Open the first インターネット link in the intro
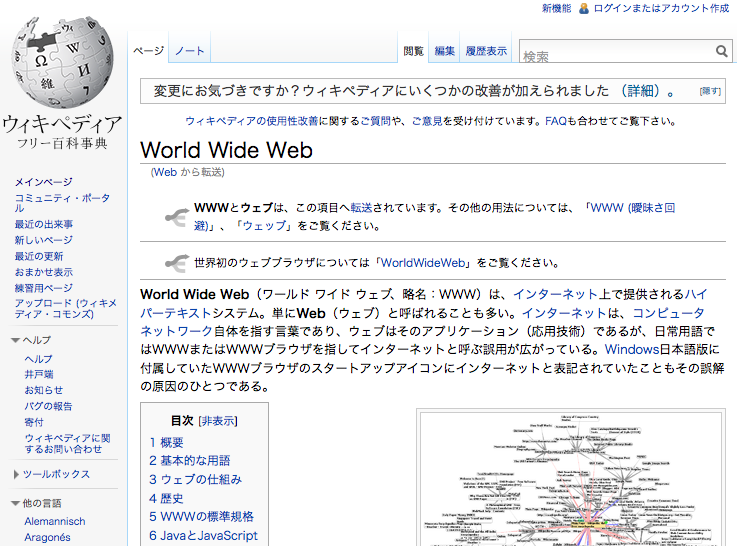Viewport: 737px width, 546px height. 555,294
